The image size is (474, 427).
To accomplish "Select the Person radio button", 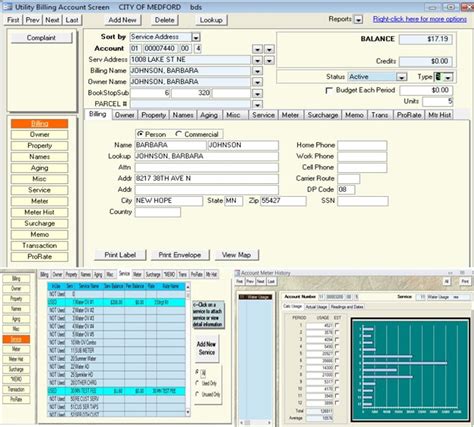I will point(140,134).
